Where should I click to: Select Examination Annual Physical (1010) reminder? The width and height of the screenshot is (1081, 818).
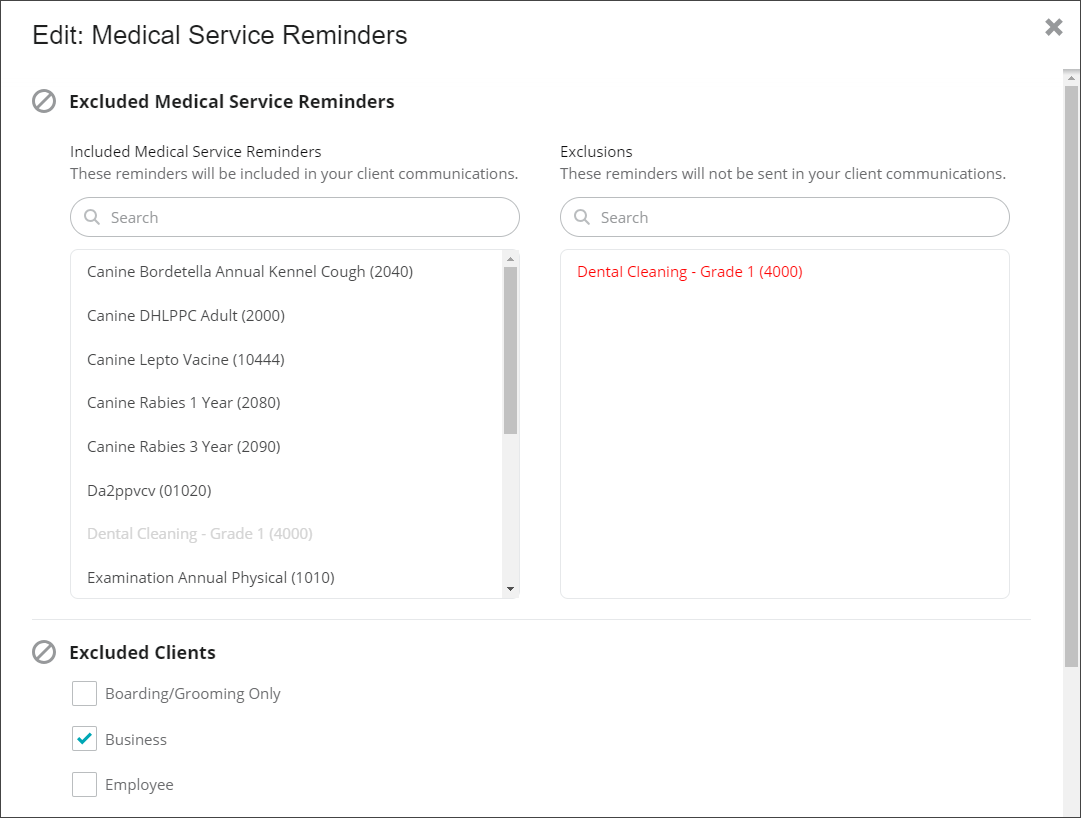(x=211, y=577)
